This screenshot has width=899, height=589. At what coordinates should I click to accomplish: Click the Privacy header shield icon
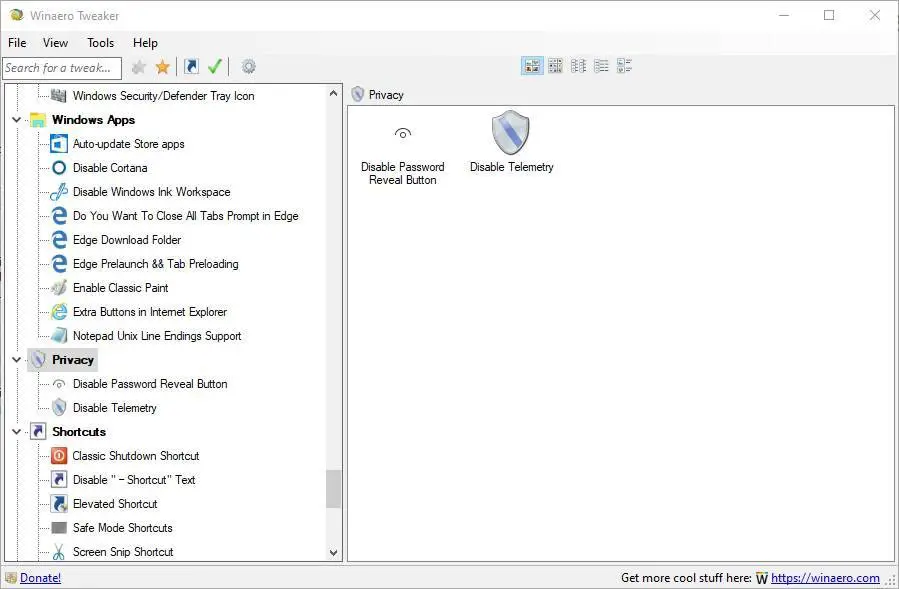click(358, 94)
